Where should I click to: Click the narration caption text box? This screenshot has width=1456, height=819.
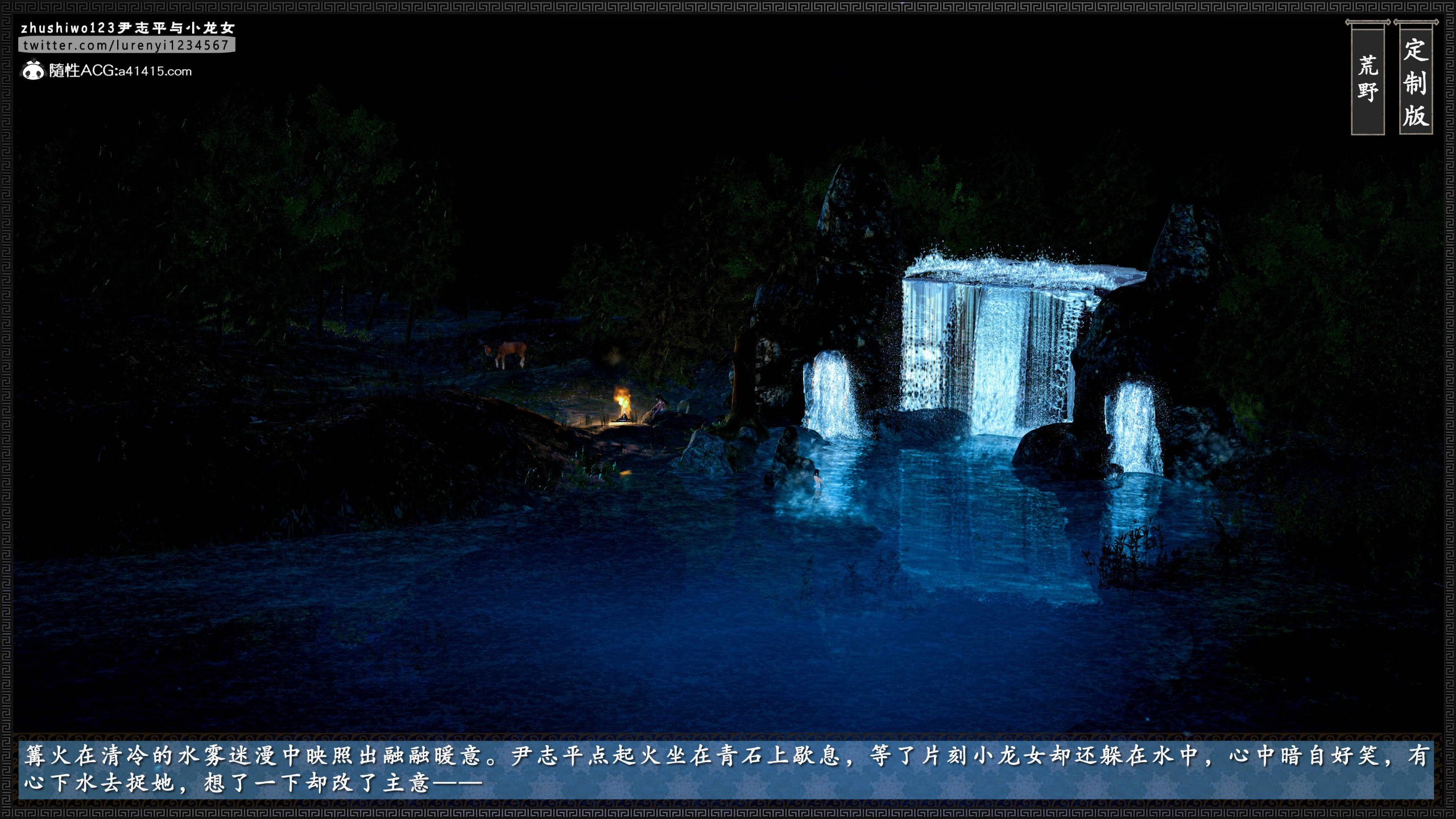click(x=726, y=770)
